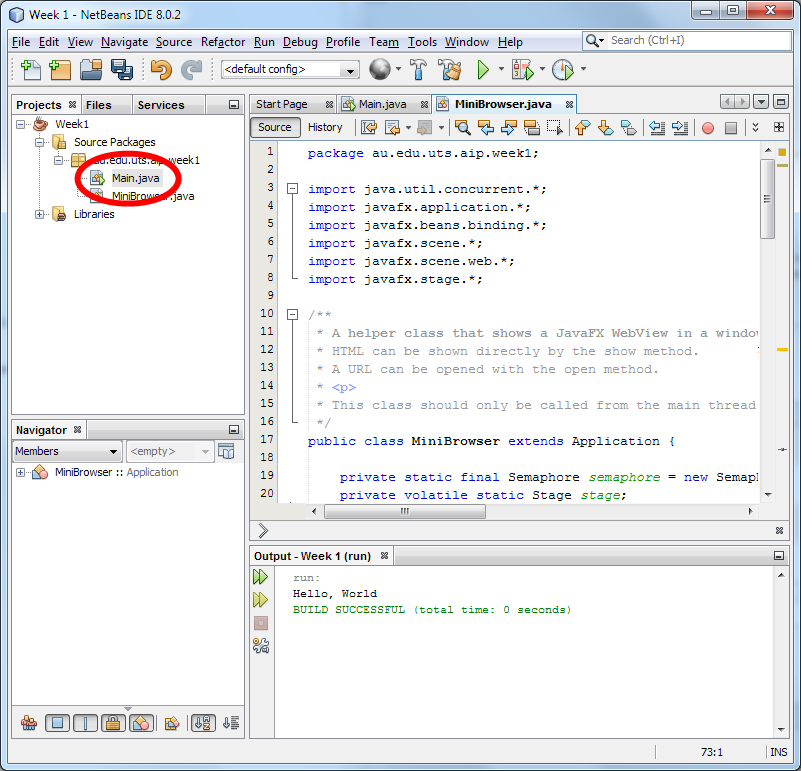Expand the Libraries node
Viewport: 801px width, 771px height.
pyautogui.click(x=38, y=214)
